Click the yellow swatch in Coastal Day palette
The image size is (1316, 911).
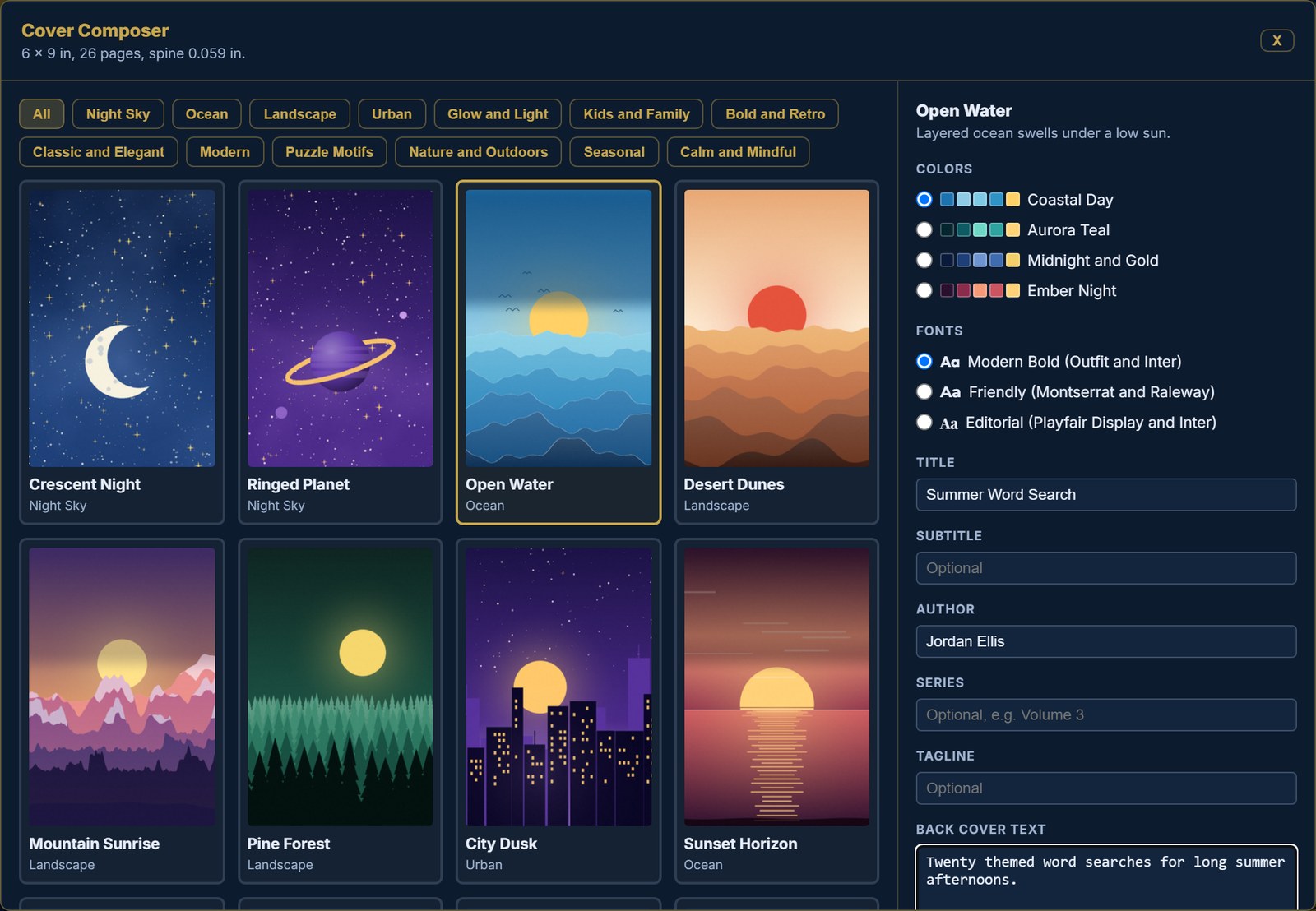(x=1012, y=200)
